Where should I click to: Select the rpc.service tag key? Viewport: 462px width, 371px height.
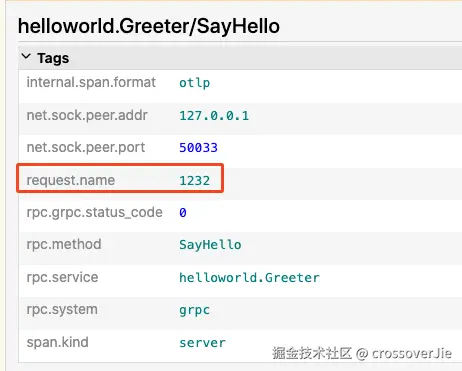(62, 277)
